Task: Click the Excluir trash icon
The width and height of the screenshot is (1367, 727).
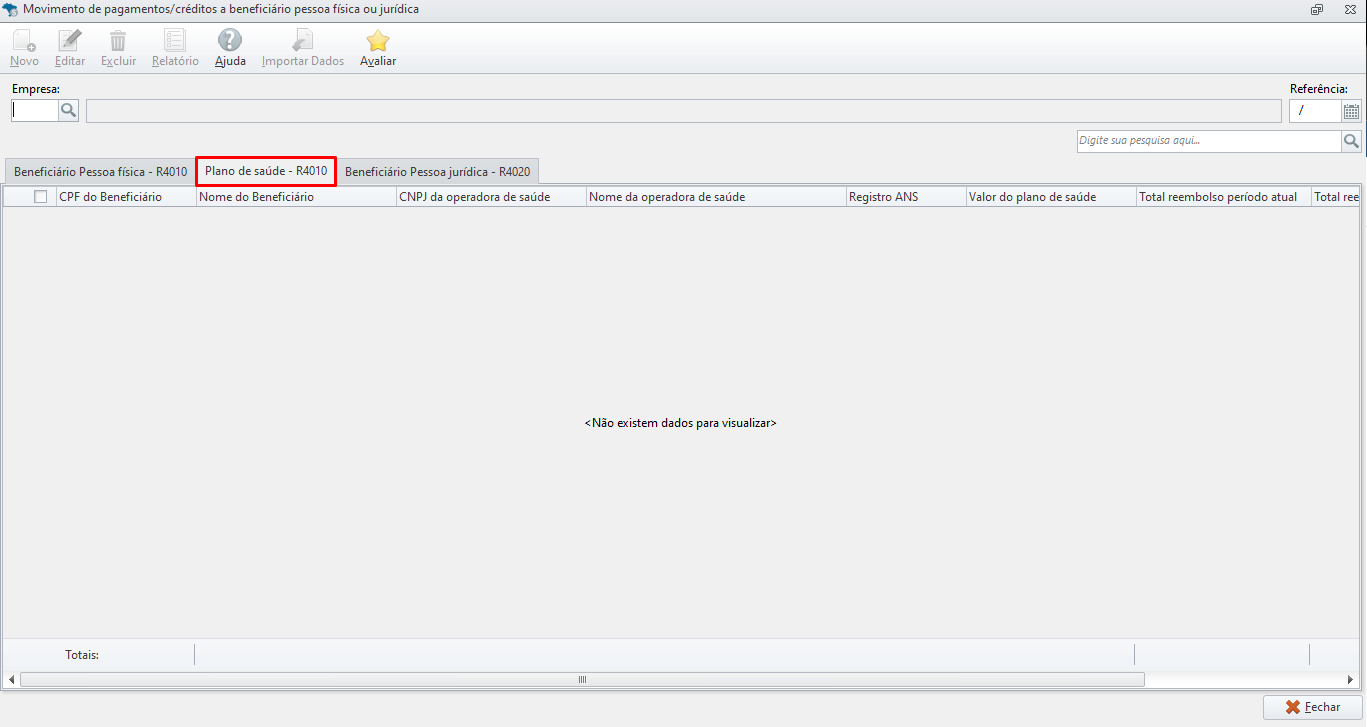Action: (x=118, y=41)
